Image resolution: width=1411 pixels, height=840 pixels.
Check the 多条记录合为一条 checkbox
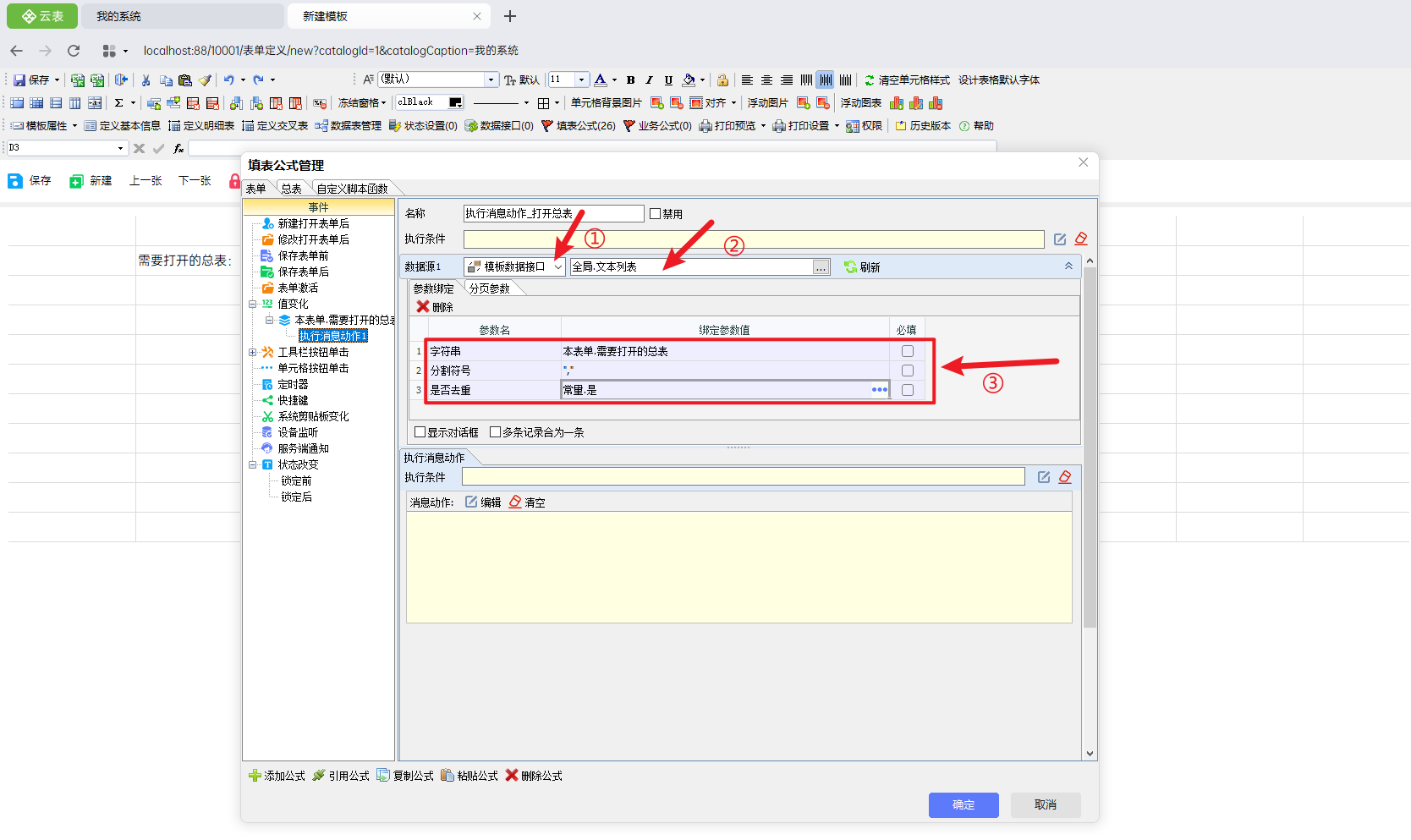point(496,432)
